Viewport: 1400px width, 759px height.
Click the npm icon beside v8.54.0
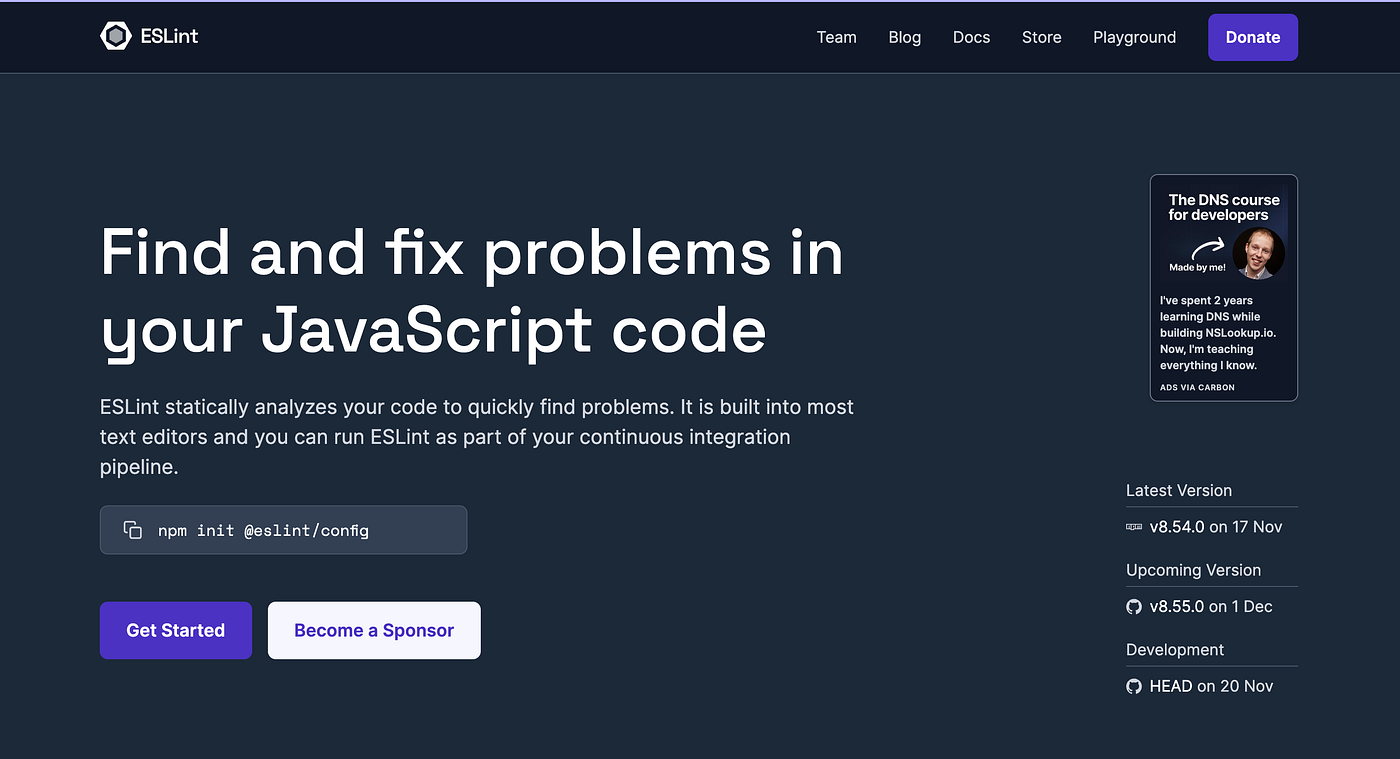click(1133, 527)
